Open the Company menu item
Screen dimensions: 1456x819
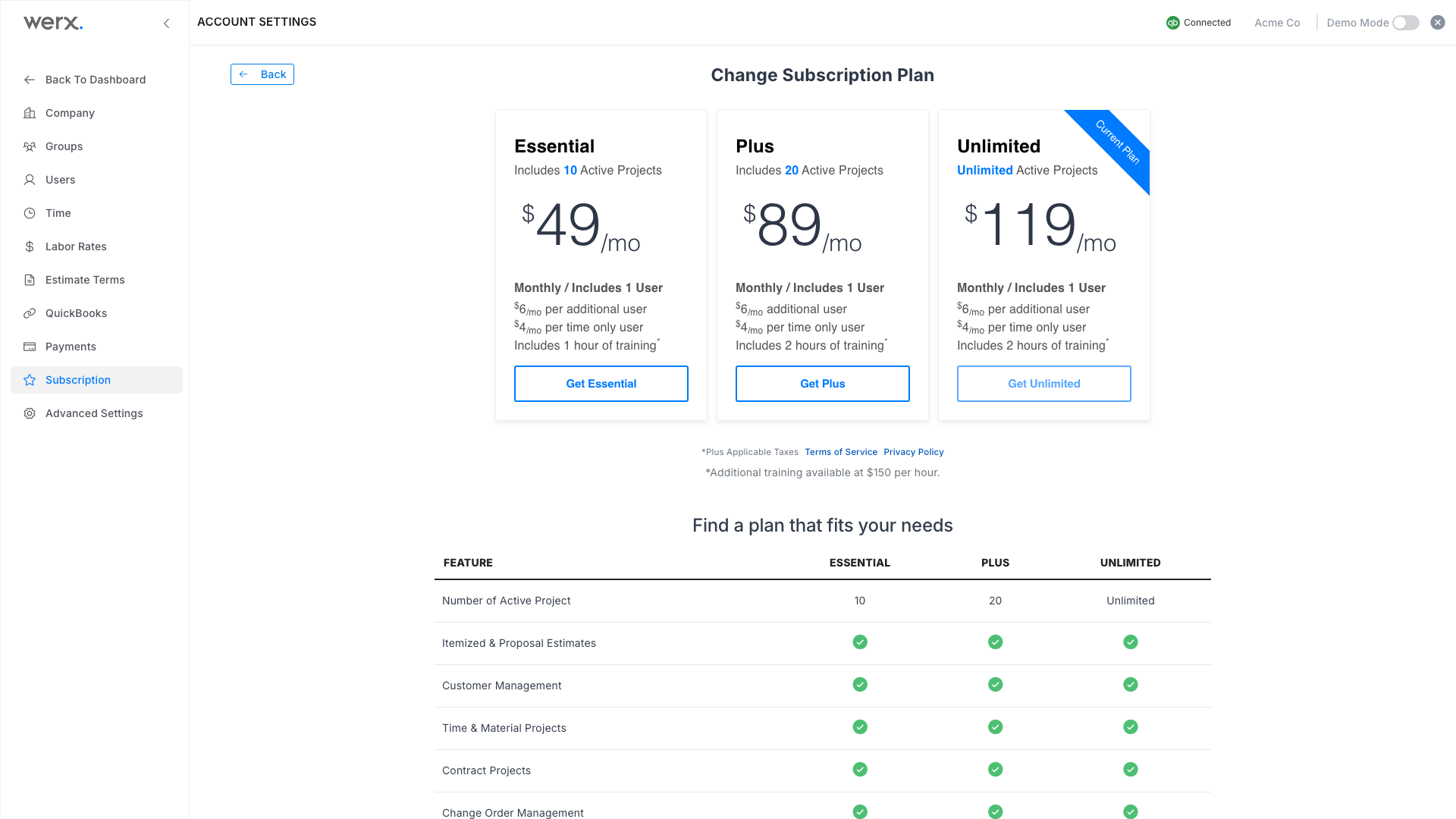click(x=96, y=113)
